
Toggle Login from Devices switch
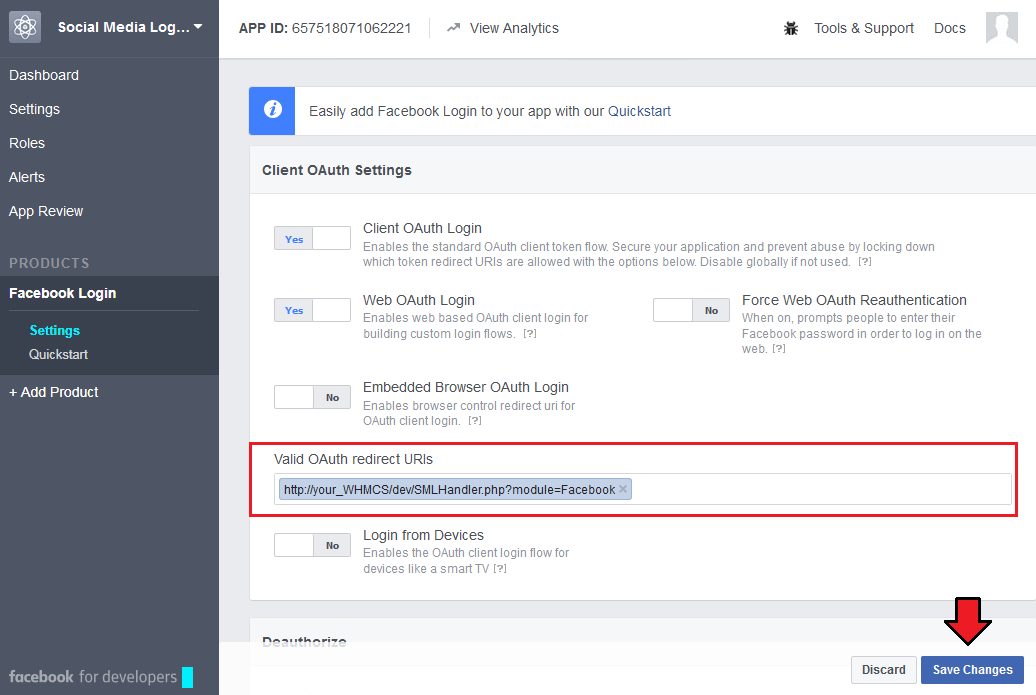pyautogui.click(x=312, y=545)
